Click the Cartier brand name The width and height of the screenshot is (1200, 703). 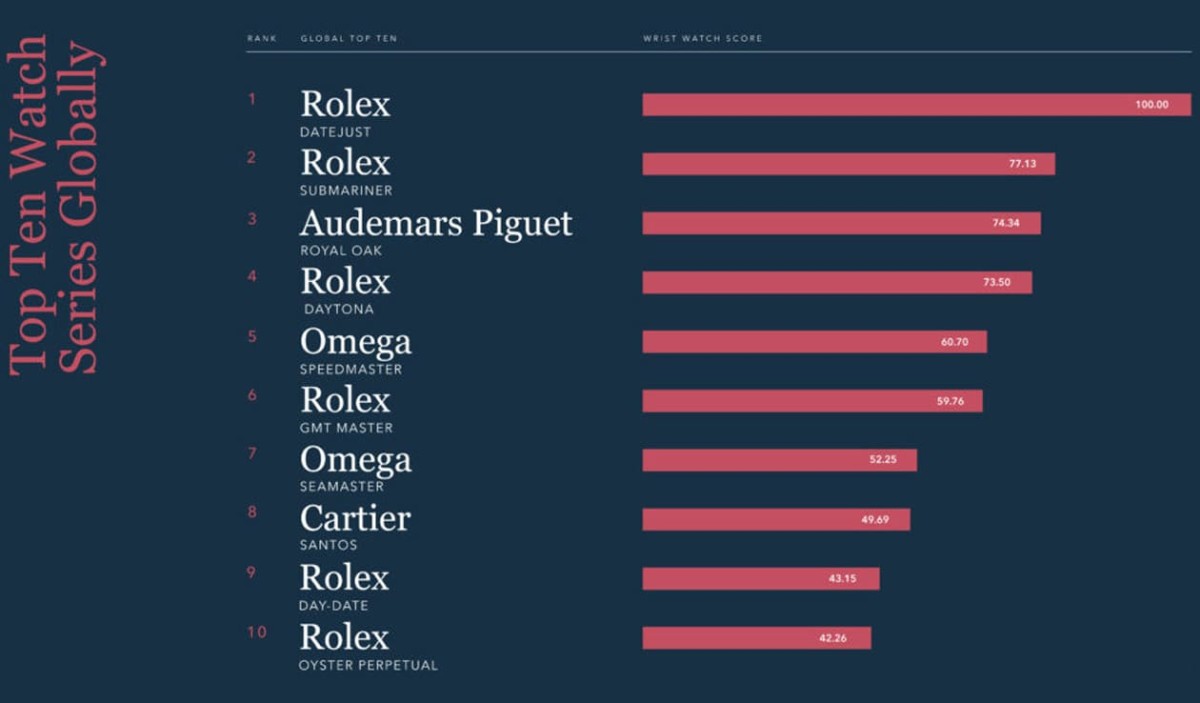355,518
